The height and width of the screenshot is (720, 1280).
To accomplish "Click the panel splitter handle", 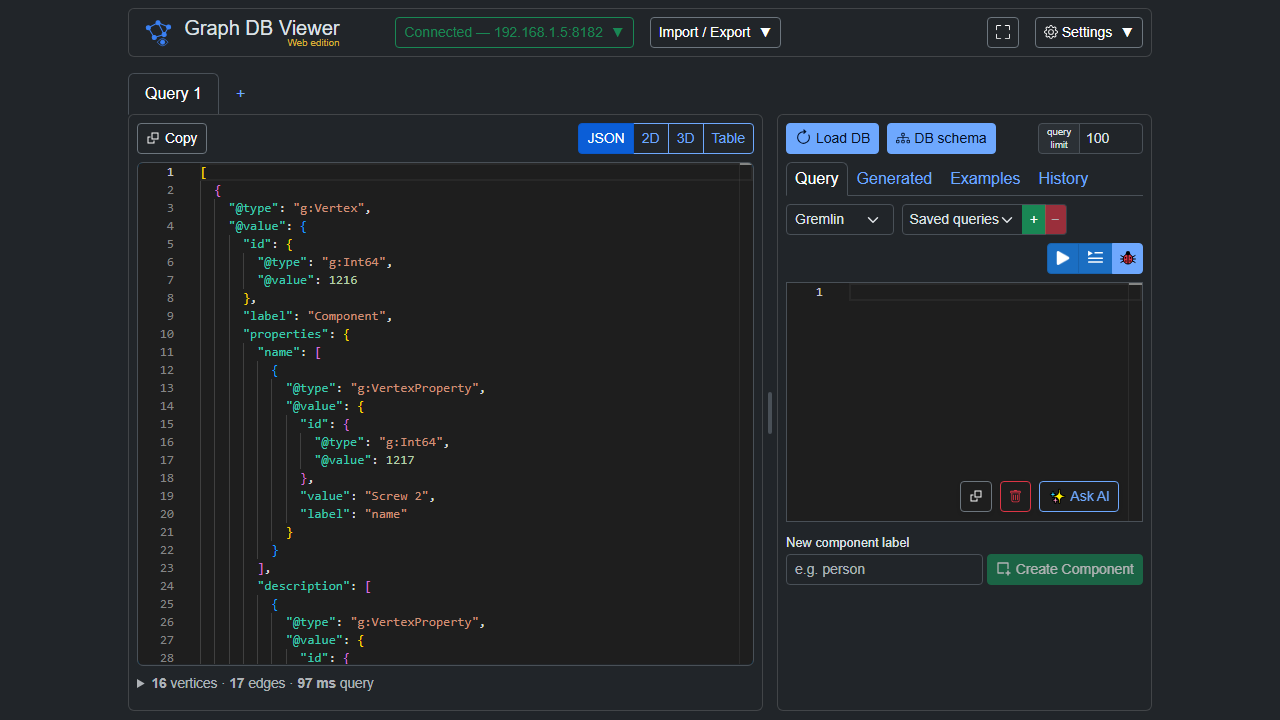I will (x=770, y=412).
